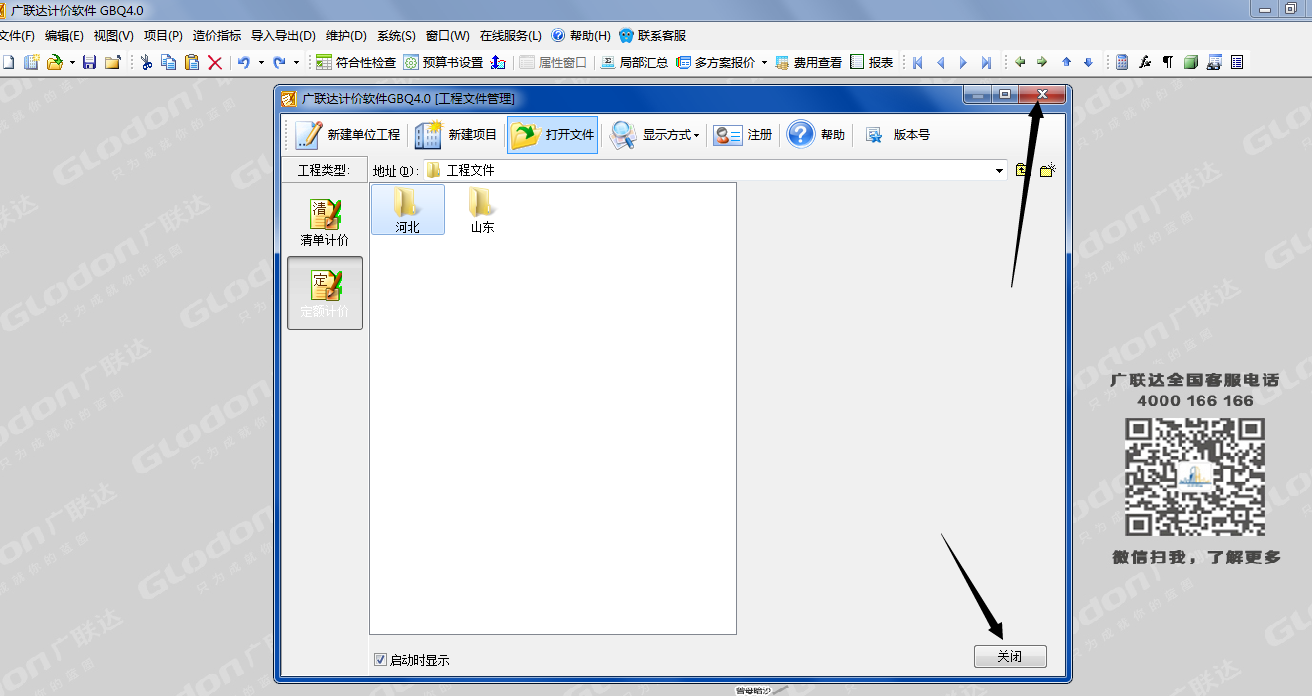This screenshot has height=696, width=1312.
Task: Click the last list-style toolbar icon
Action: click(x=1237, y=62)
